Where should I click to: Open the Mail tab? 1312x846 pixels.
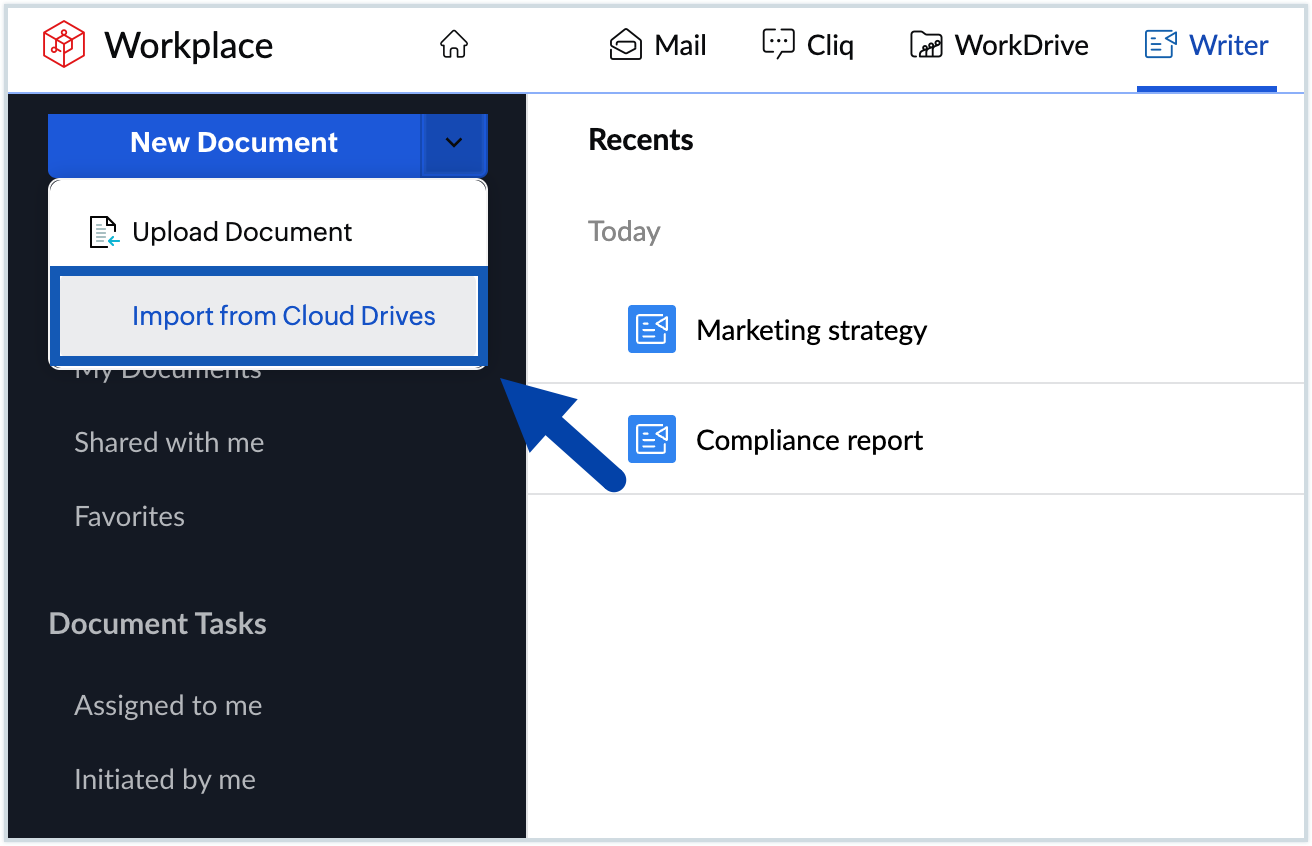[x=657, y=44]
